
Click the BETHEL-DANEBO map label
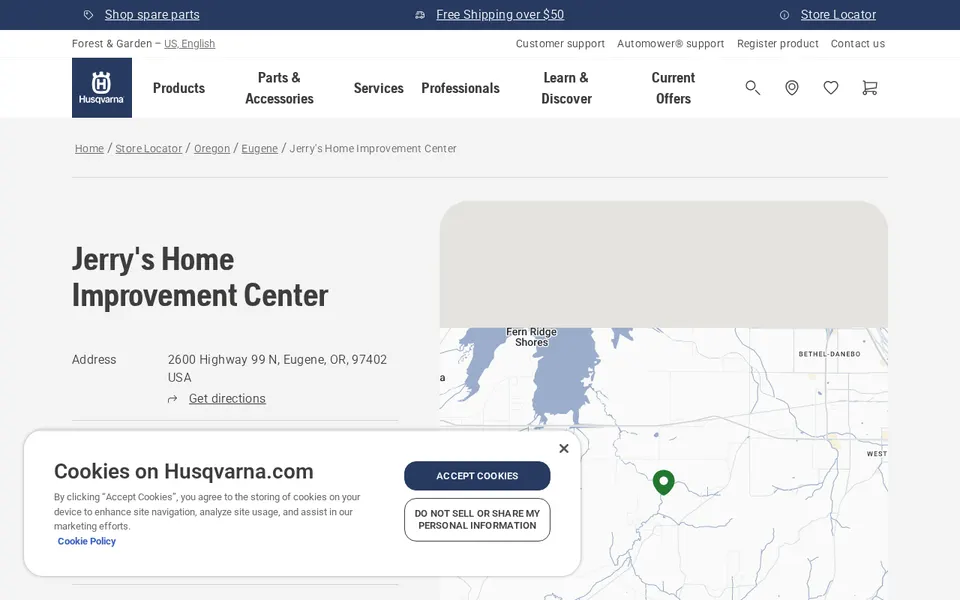[x=830, y=354]
